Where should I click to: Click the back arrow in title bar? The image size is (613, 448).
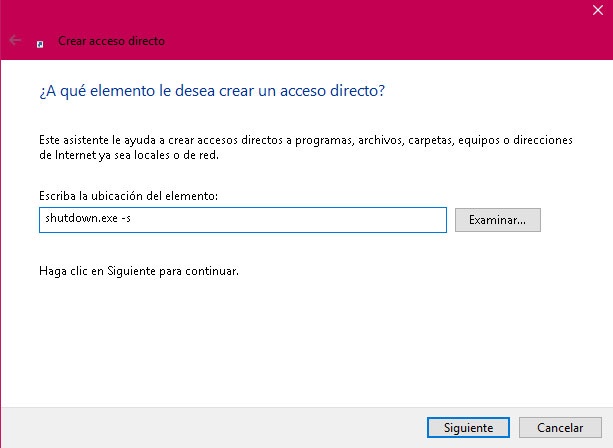15,41
